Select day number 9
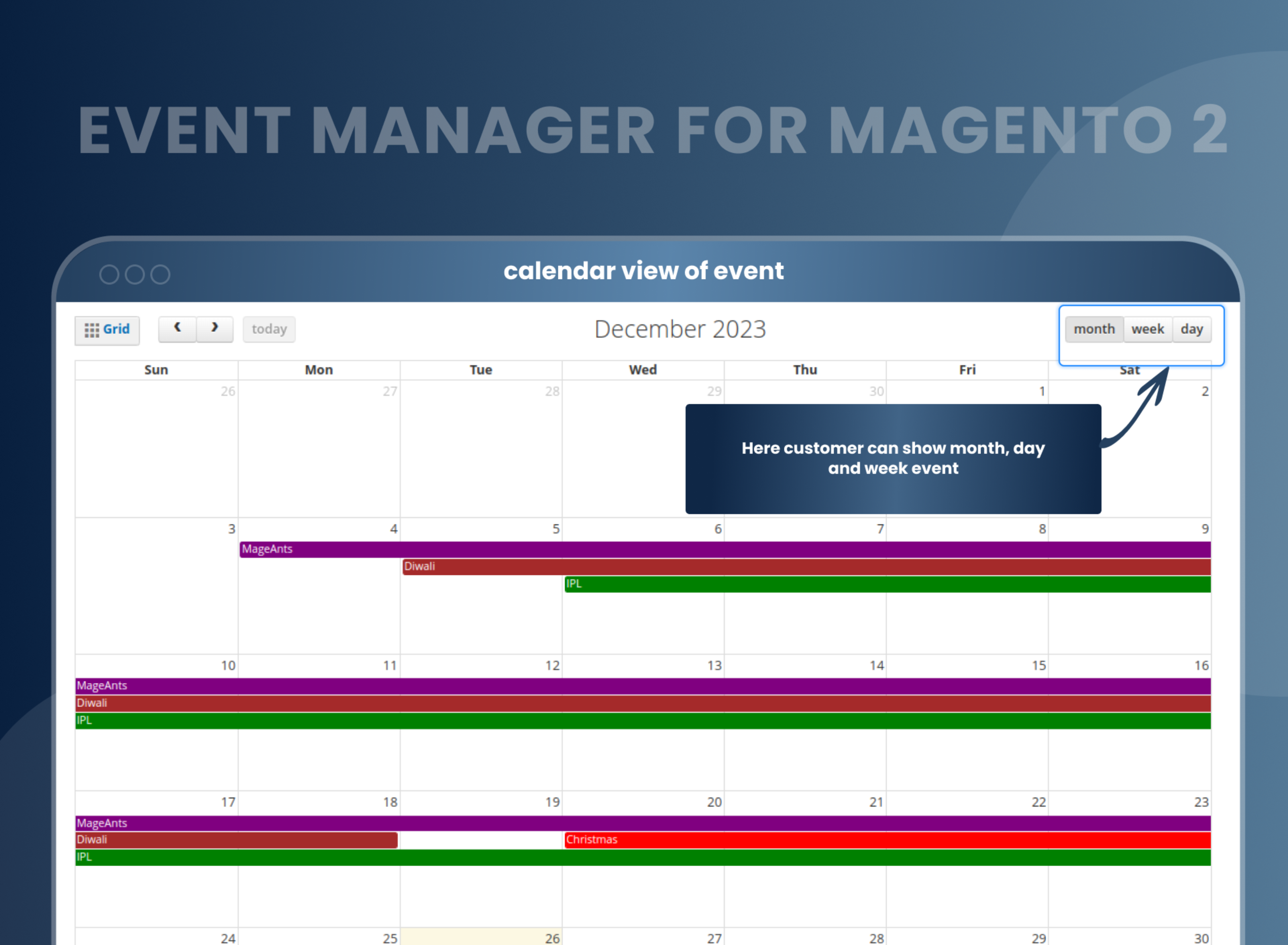Viewport: 1288px width, 945px height. tap(1204, 529)
